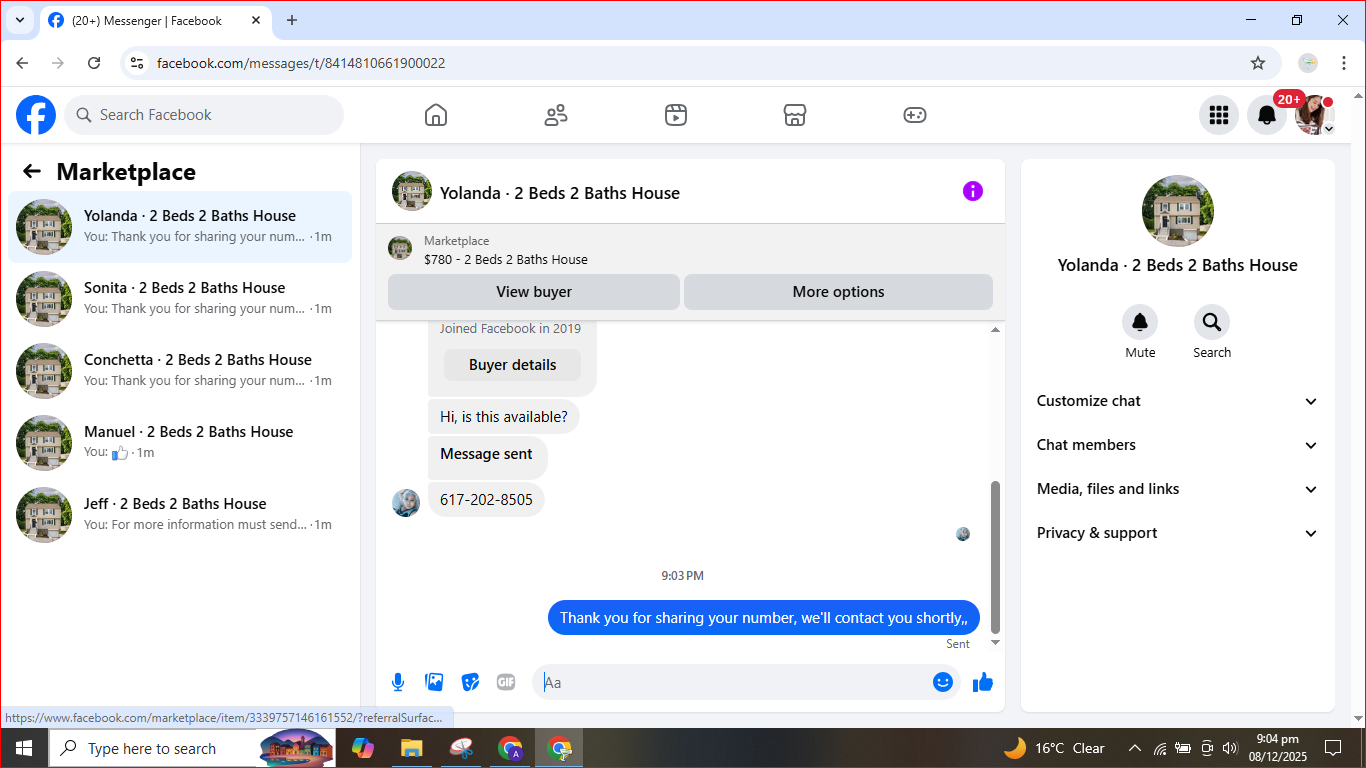Select the Messenger | Facebook browser tab
This screenshot has width=1366, height=768.
[x=155, y=20]
